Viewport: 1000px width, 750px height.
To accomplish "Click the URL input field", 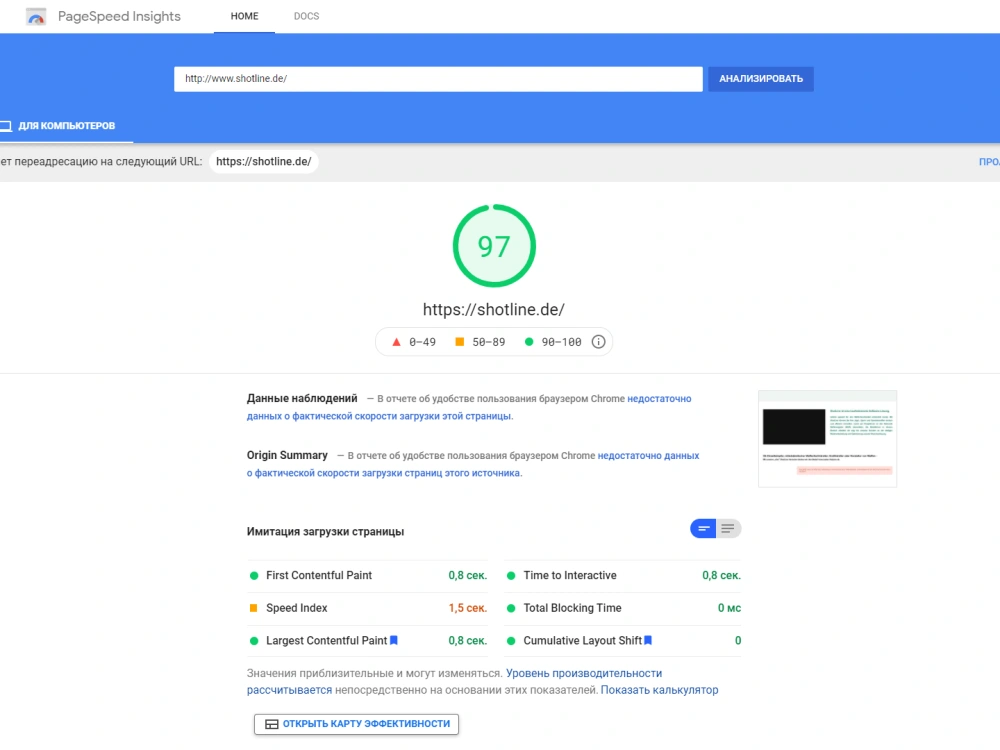I will [438, 79].
